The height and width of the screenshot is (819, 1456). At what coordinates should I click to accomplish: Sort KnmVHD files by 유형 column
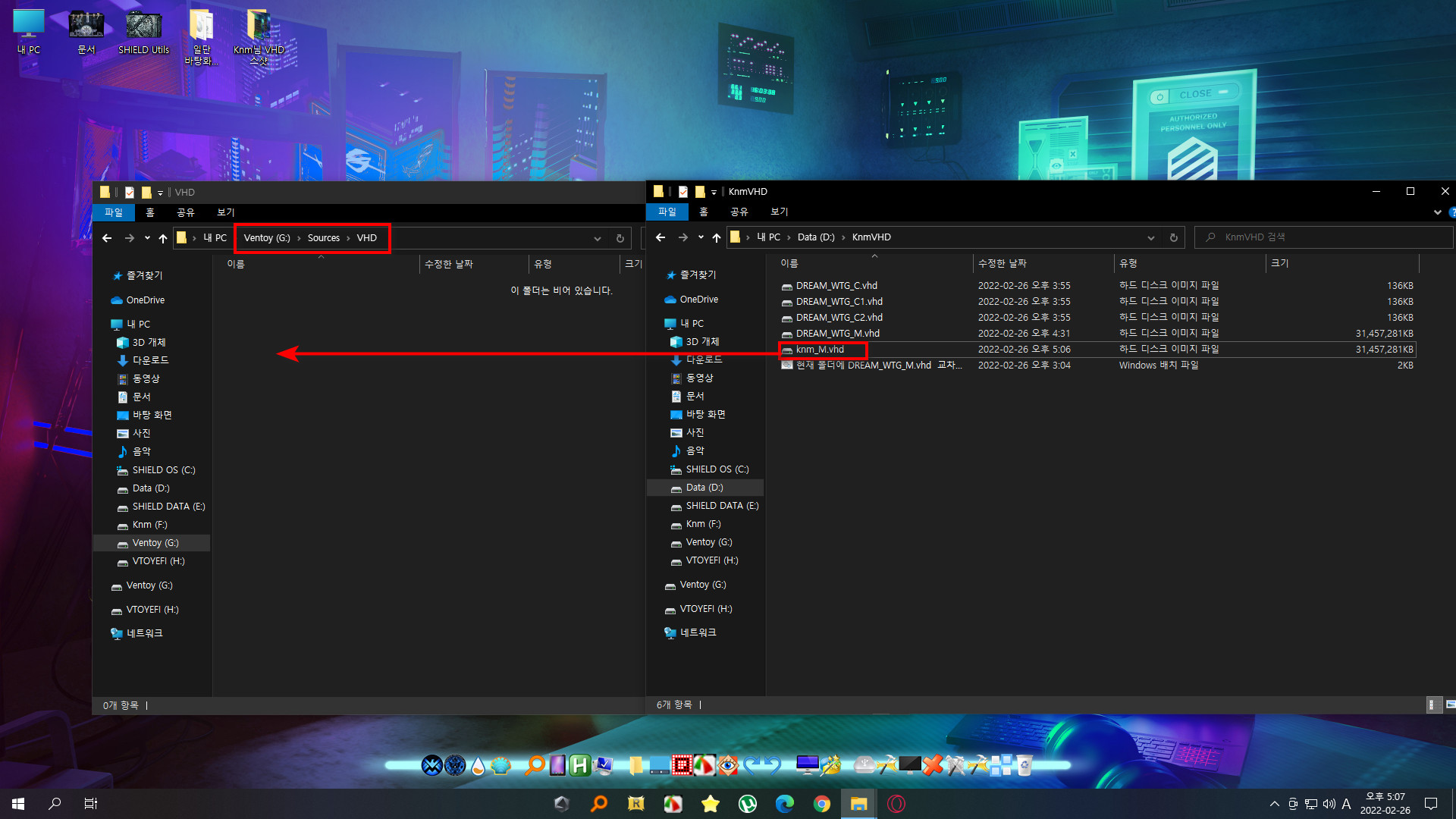click(1190, 263)
